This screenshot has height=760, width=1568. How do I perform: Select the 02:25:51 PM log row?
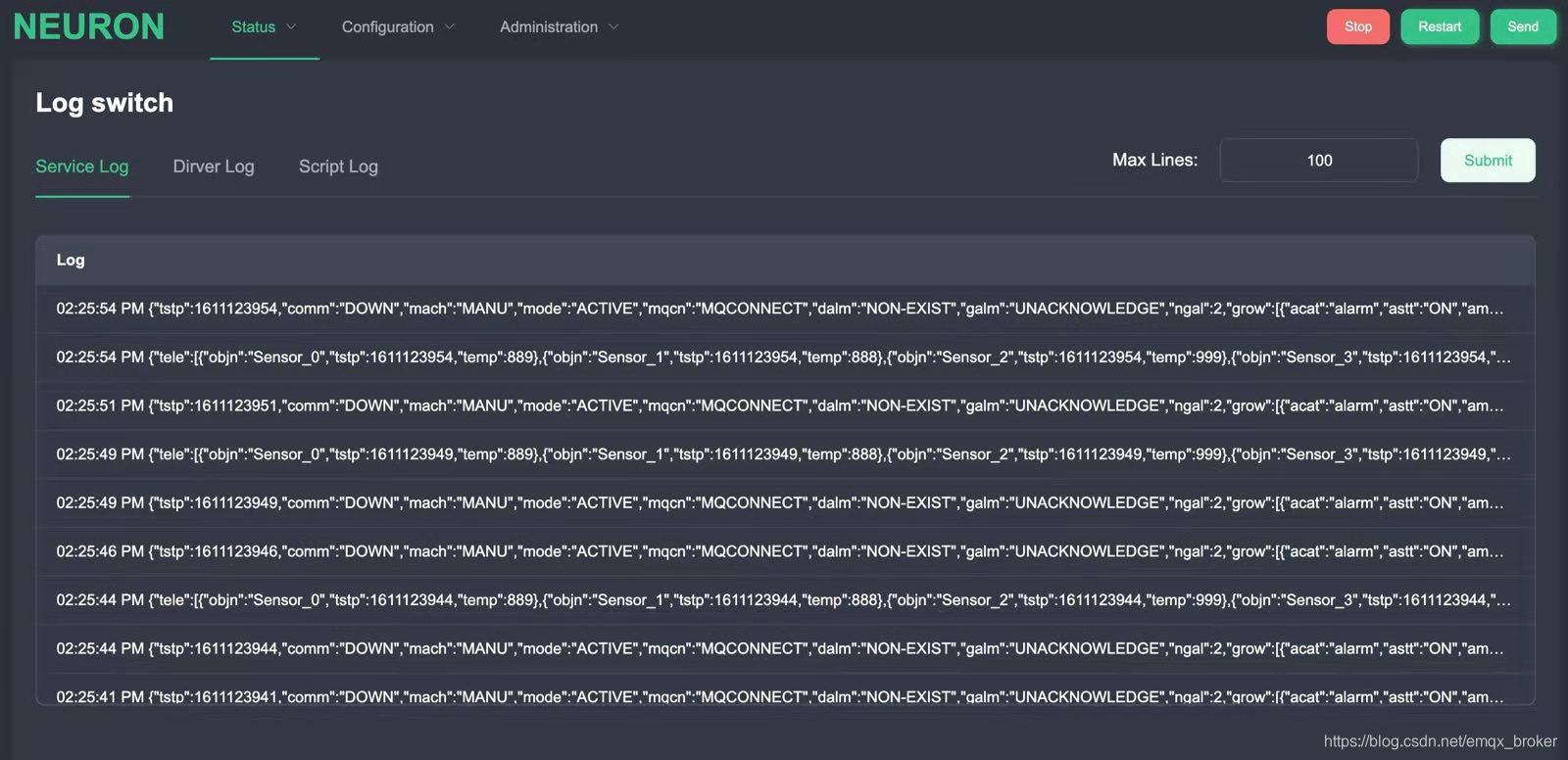coord(785,405)
